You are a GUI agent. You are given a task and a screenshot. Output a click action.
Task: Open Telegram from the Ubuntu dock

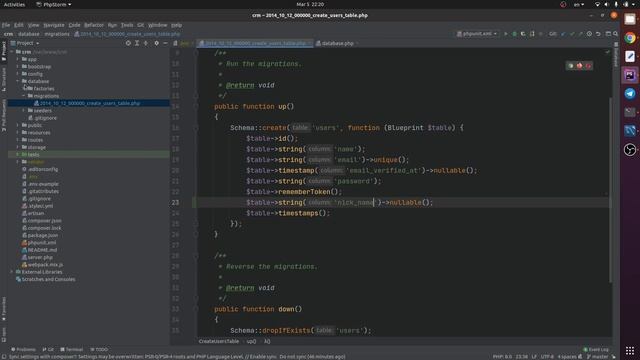coord(630,93)
